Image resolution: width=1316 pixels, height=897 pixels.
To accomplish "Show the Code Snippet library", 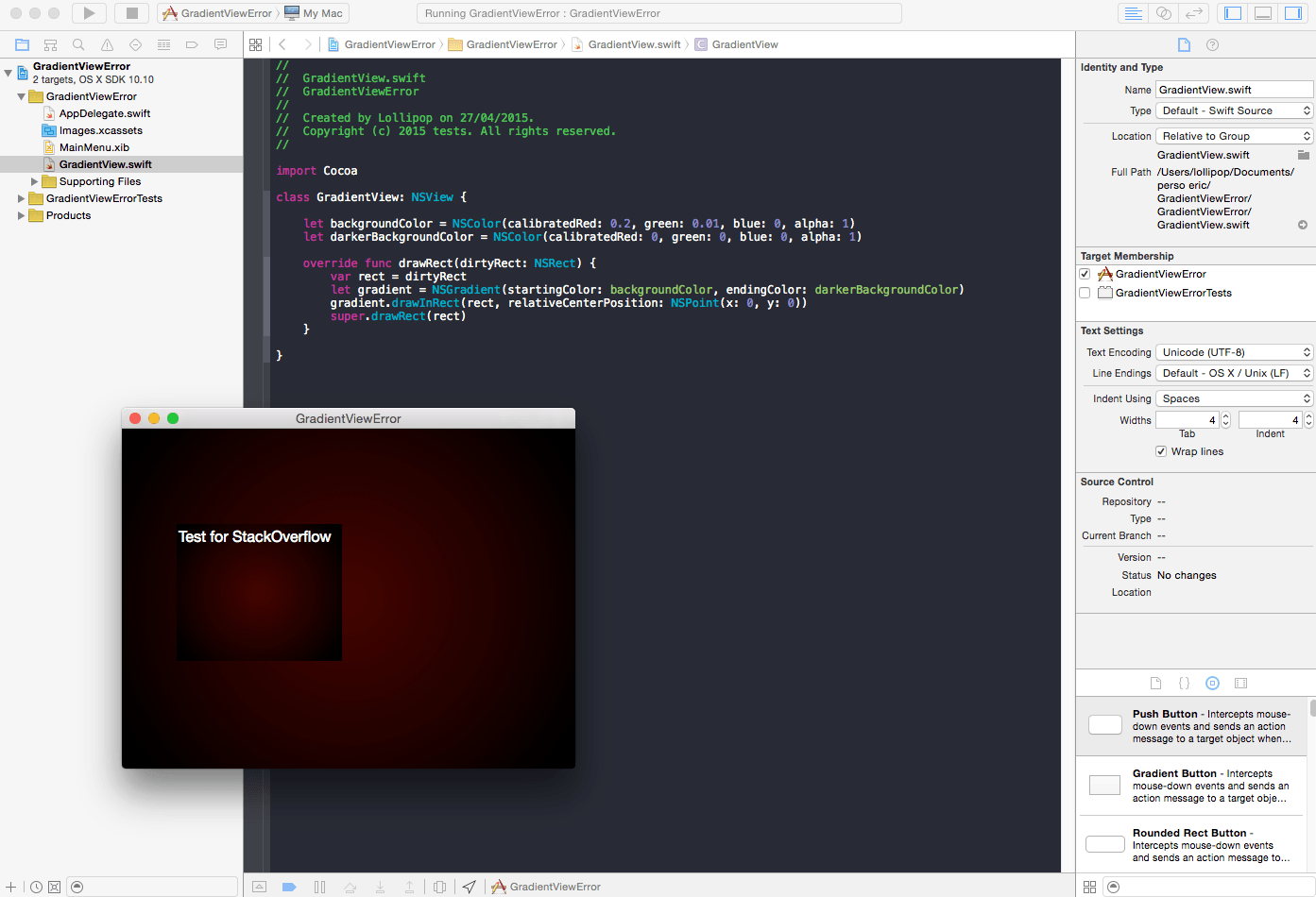I will (x=1184, y=683).
